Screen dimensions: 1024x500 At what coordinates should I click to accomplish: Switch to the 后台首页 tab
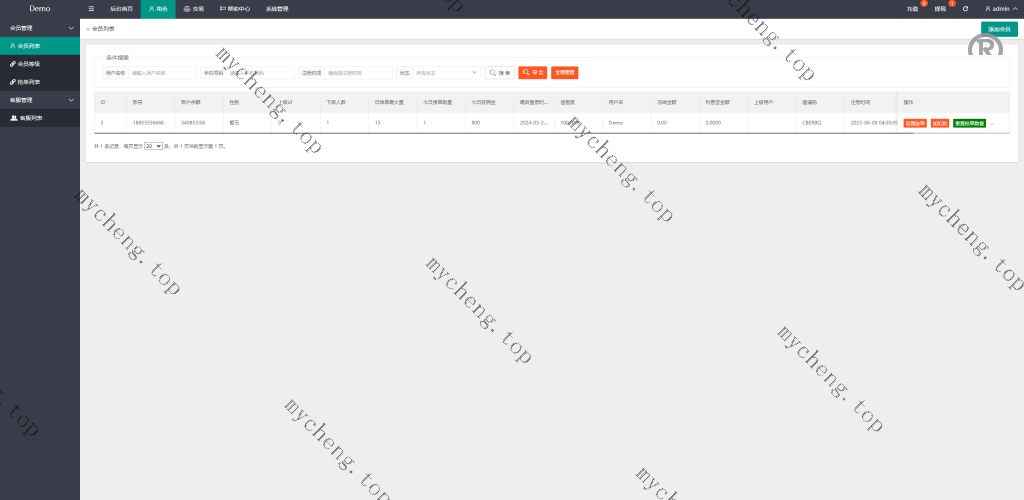click(x=120, y=8)
